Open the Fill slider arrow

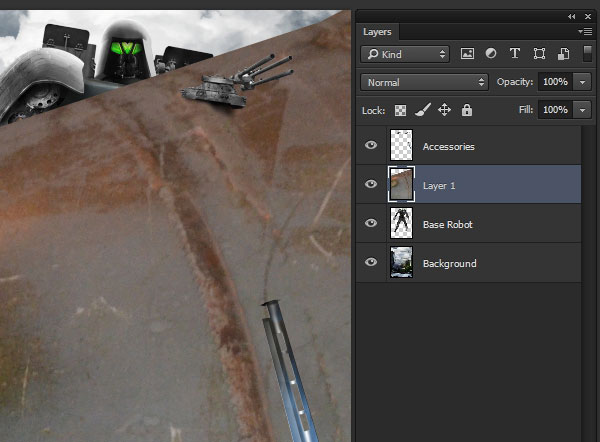582,110
